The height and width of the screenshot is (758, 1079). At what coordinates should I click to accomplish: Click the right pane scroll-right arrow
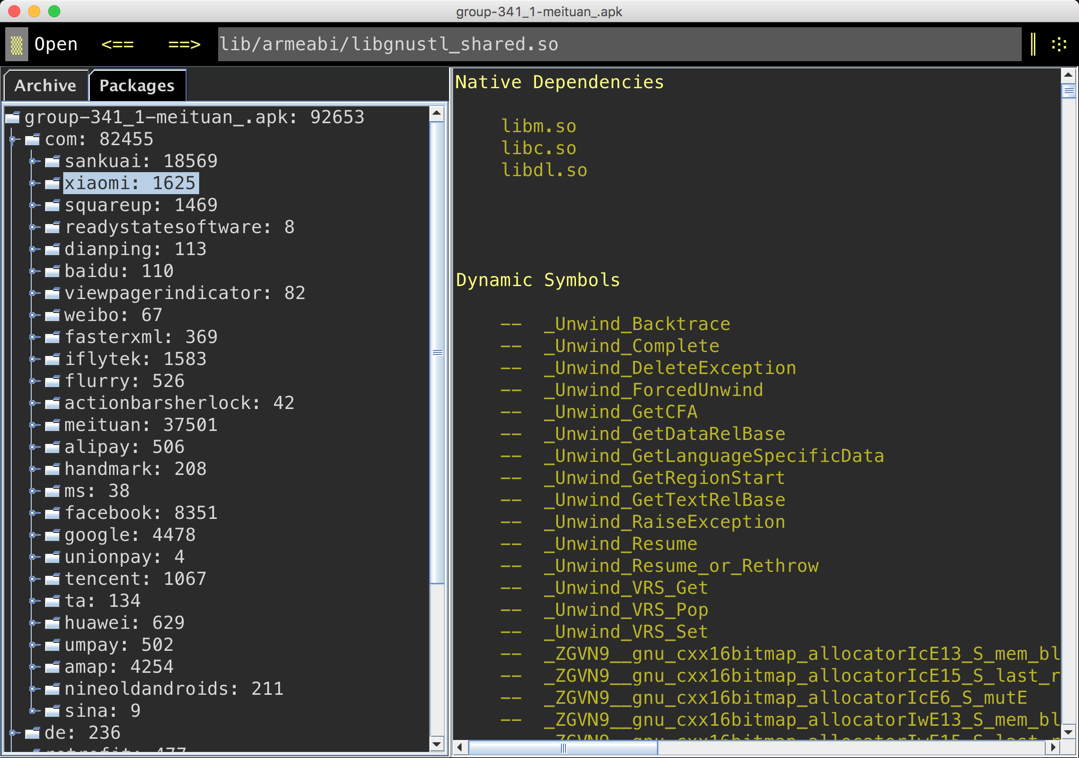[x=1054, y=747]
